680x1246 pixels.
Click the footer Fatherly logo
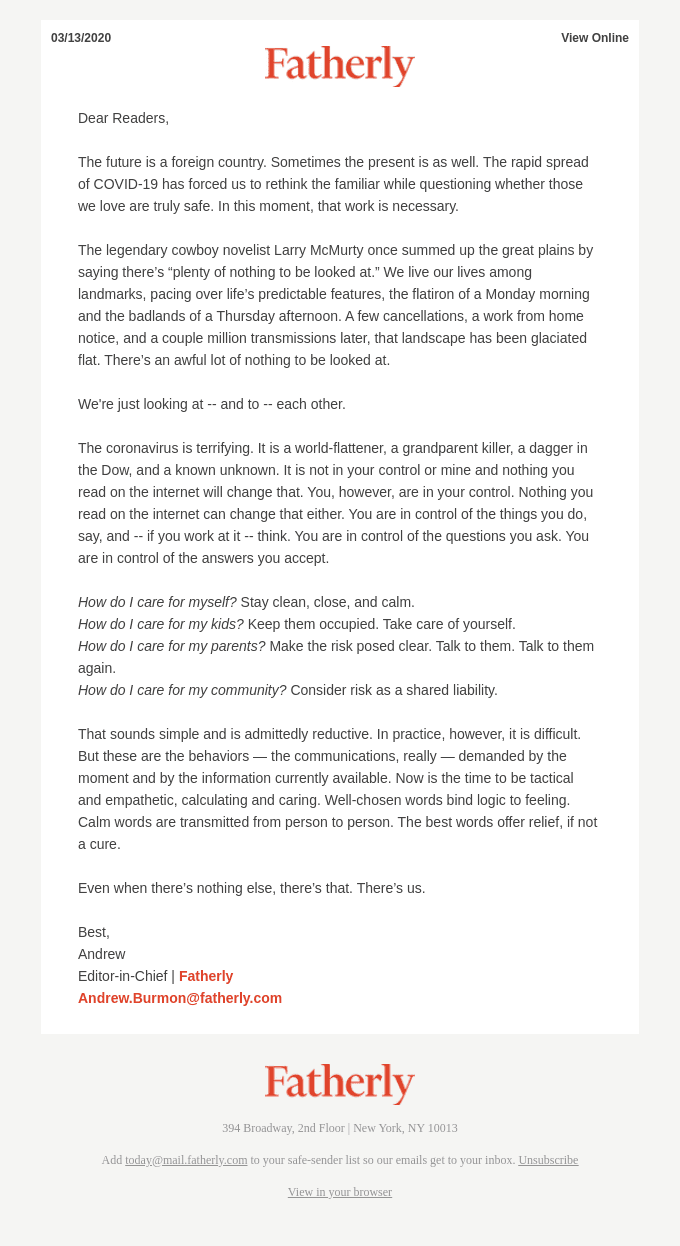tap(339, 1082)
